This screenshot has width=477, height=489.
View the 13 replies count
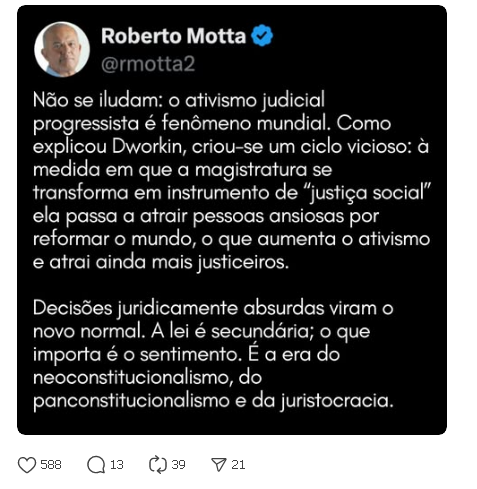coord(117,465)
